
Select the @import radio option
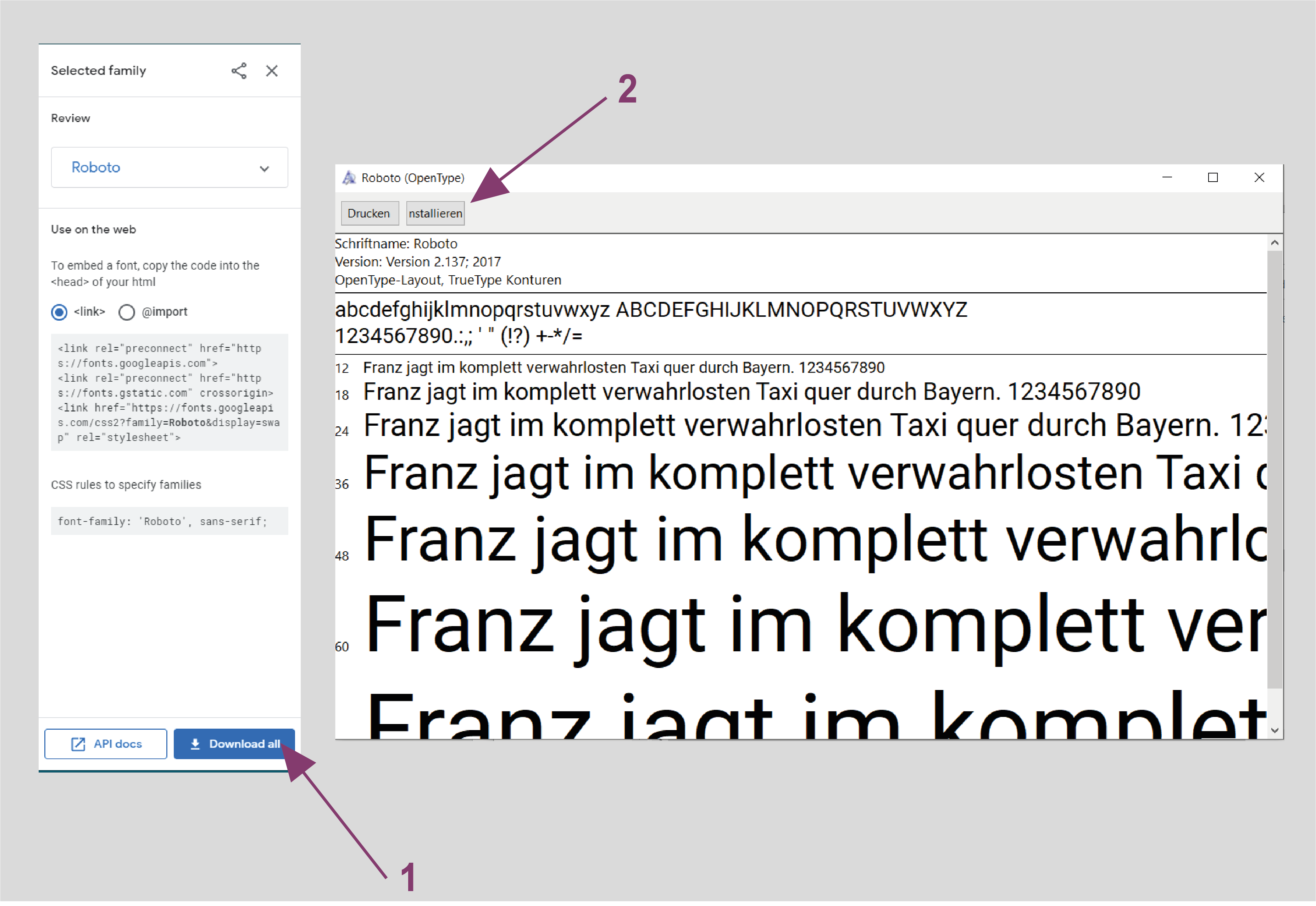tap(127, 313)
